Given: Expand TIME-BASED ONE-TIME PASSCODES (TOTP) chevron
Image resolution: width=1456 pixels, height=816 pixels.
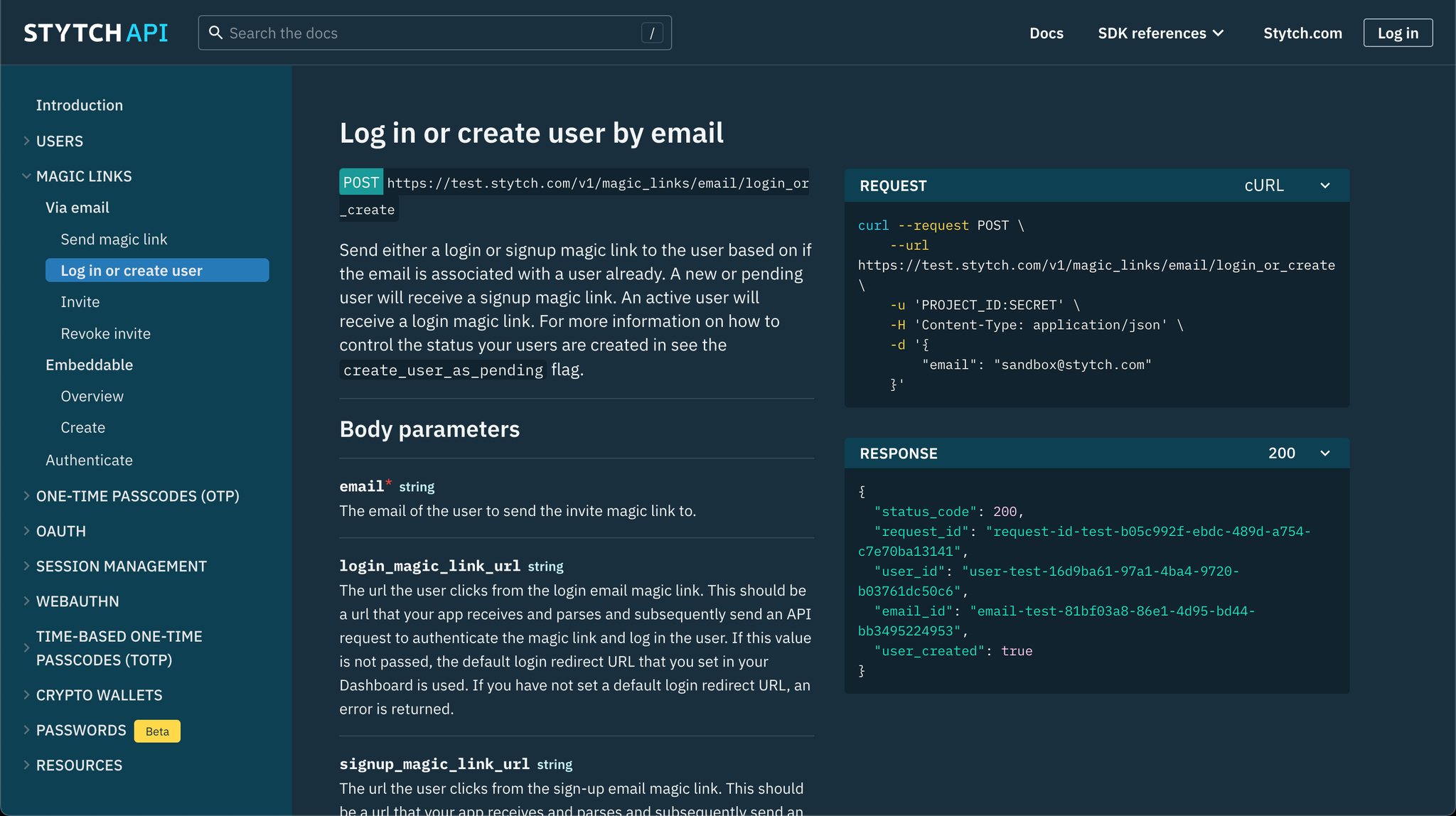Looking at the screenshot, I should 26,648.
